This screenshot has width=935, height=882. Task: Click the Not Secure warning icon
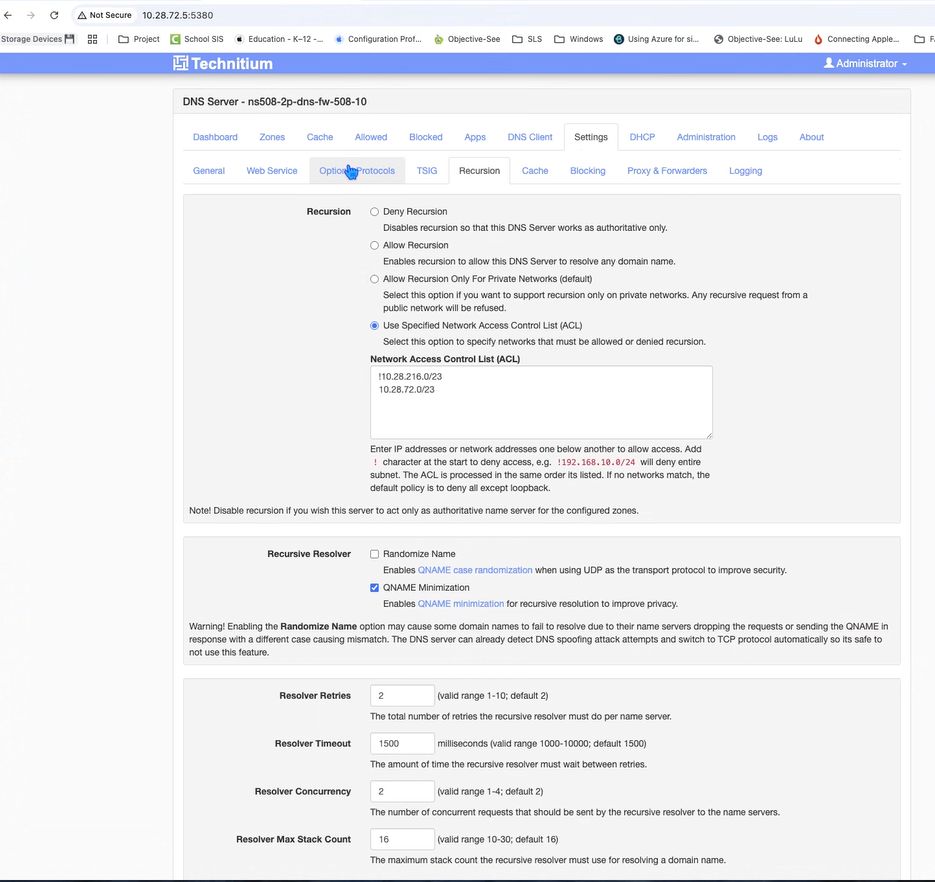tap(84, 15)
